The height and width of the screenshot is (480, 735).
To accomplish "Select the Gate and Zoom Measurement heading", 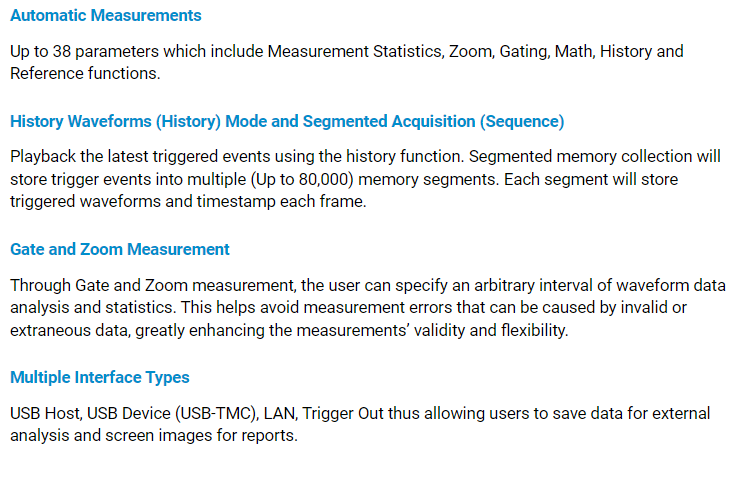I will point(119,249).
